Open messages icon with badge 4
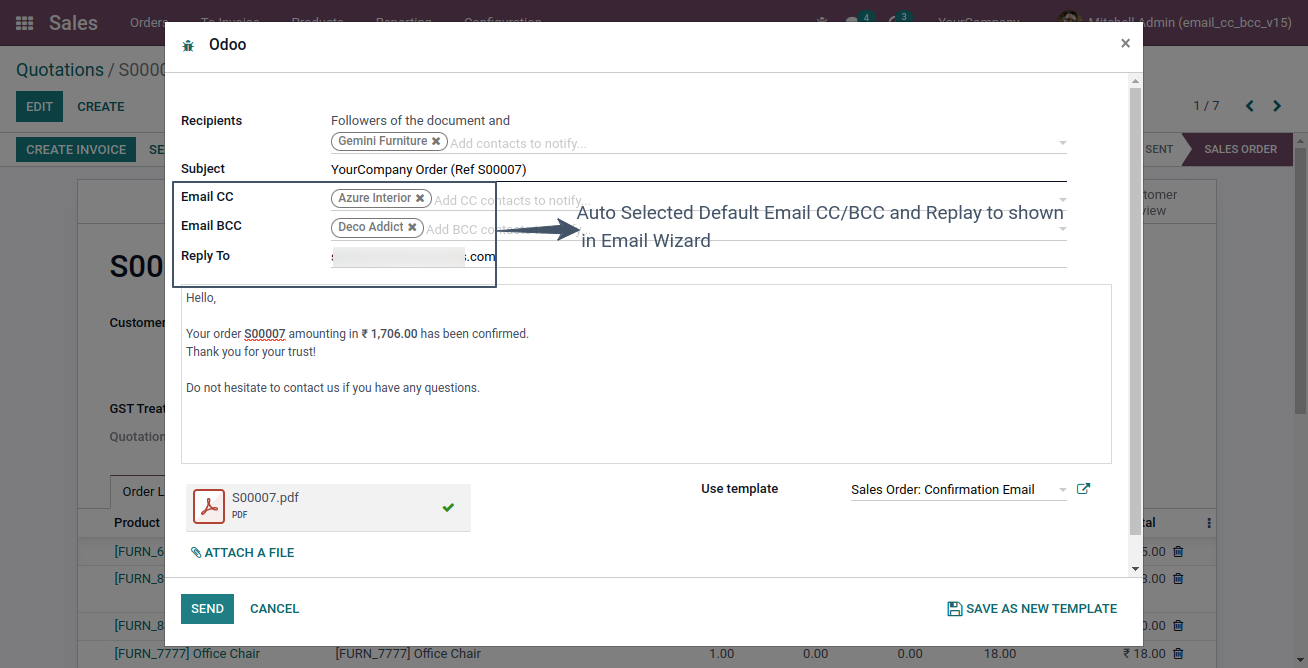Viewport: 1308px width, 668px height. (857, 21)
